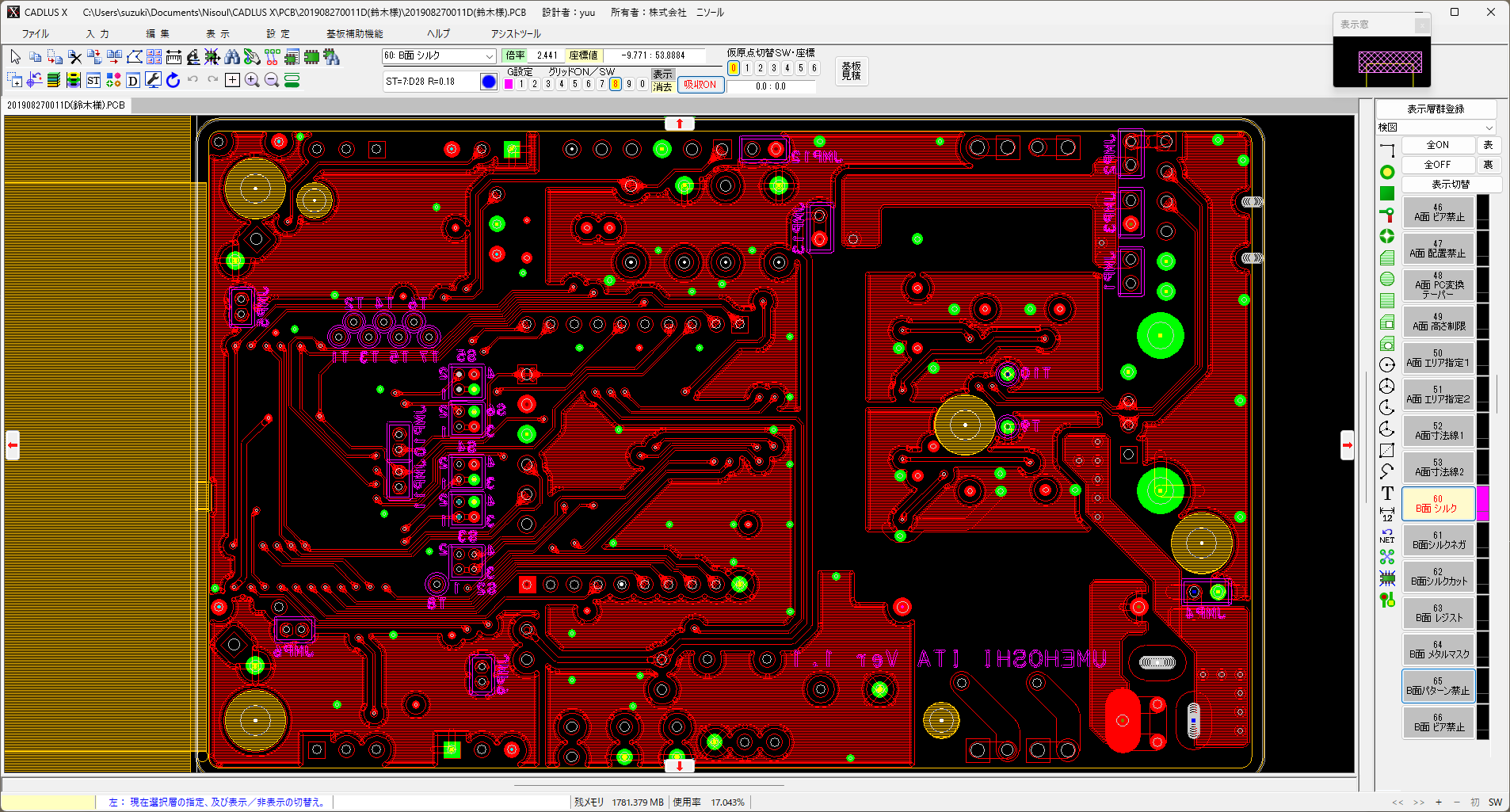Select the arrow pointer tool
1510x812 pixels.
coord(16,56)
